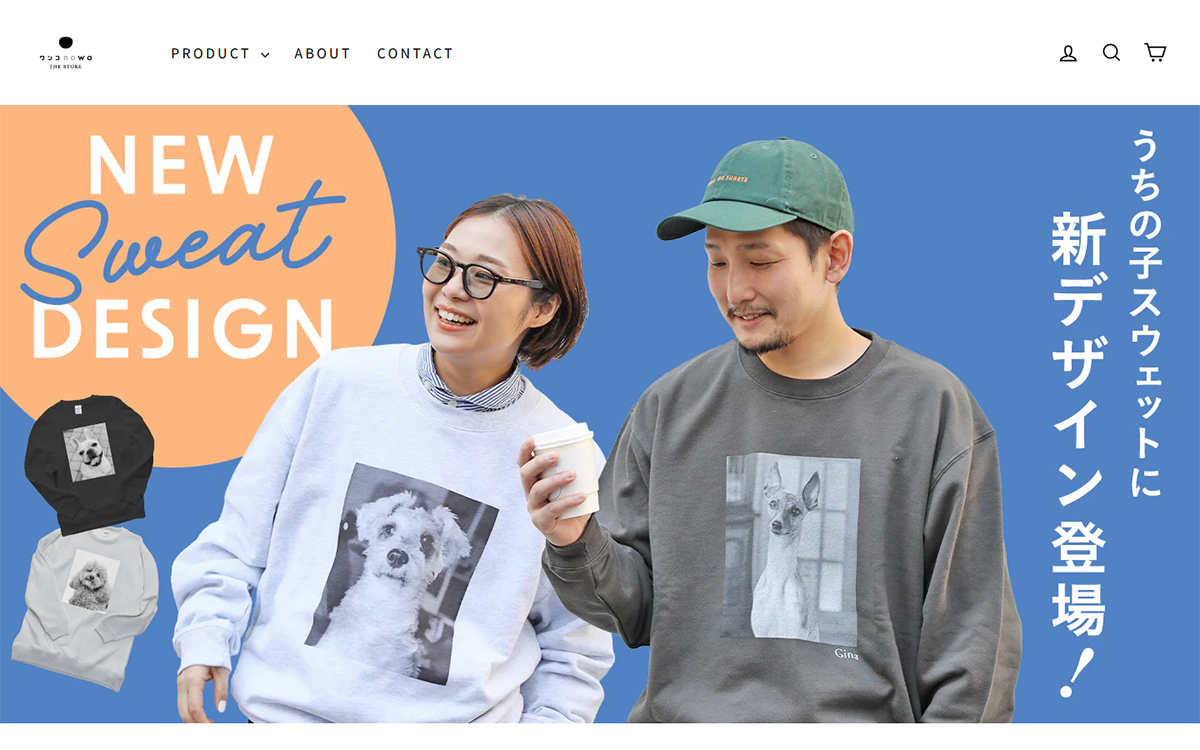
Task: Open the shopping cart icon
Action: pos(1155,53)
